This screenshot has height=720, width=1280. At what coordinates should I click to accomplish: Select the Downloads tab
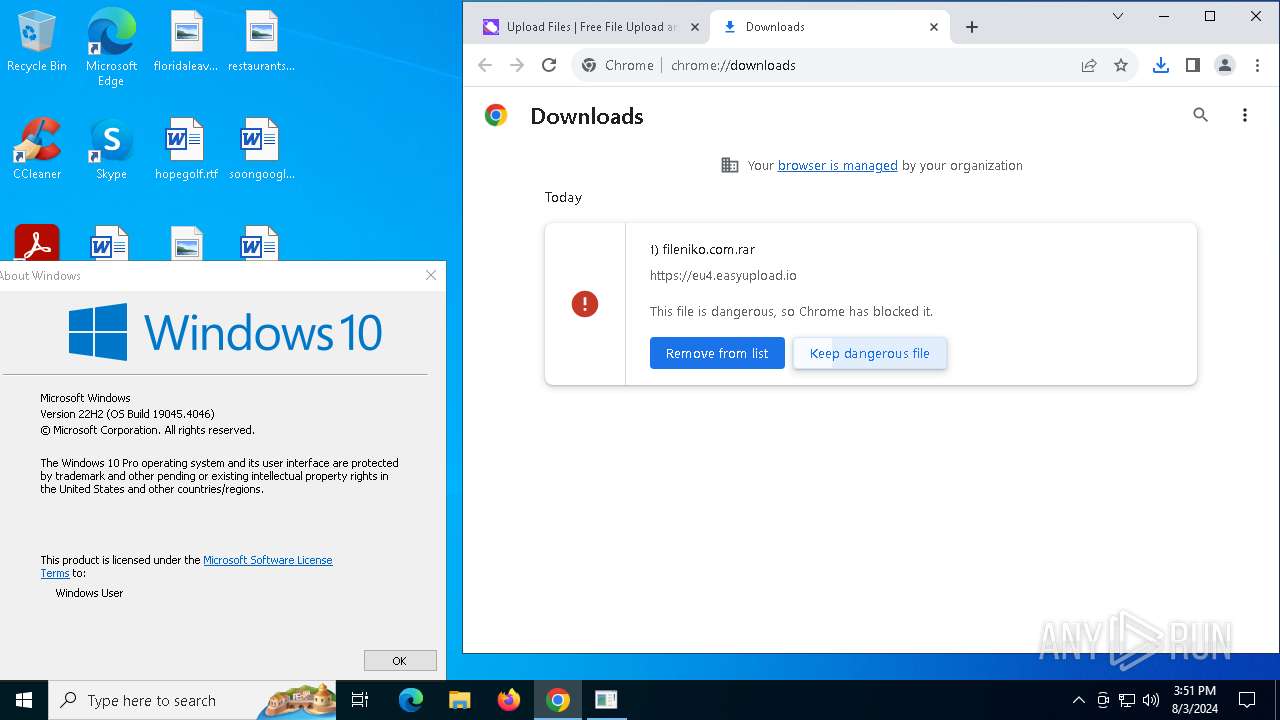coord(828,27)
